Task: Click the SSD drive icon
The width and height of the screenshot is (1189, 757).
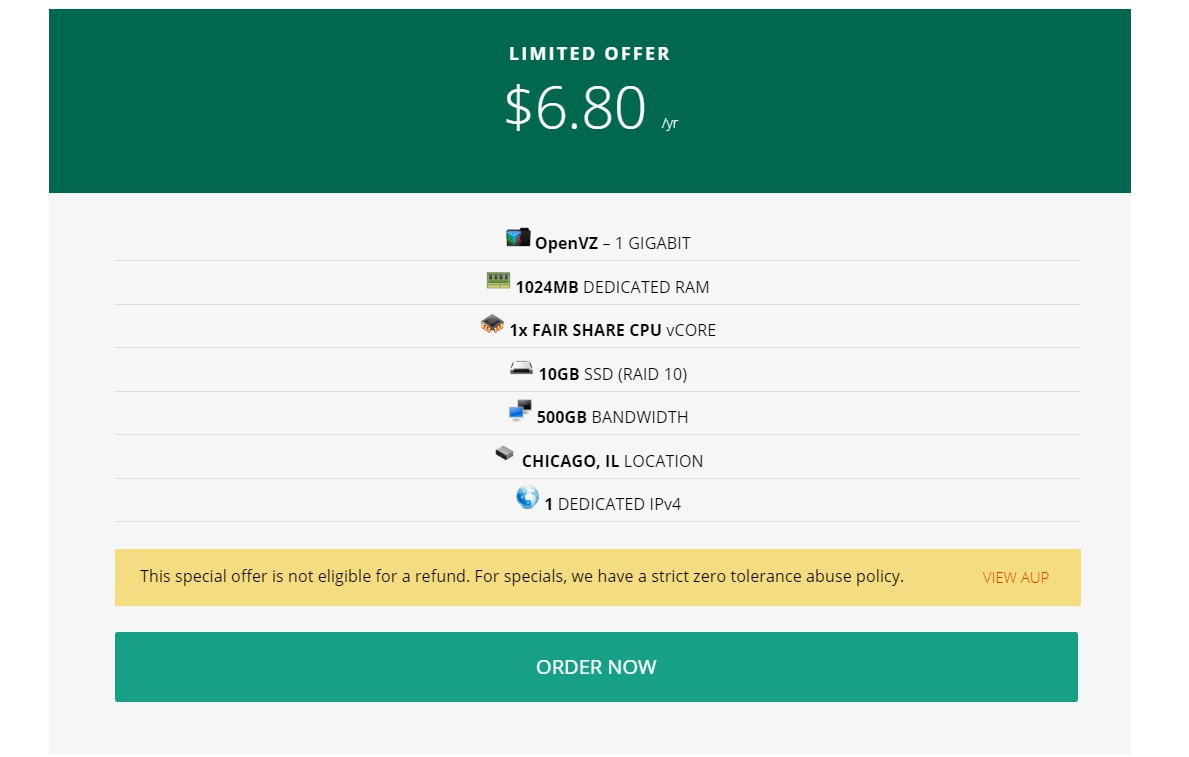Action: (x=521, y=369)
